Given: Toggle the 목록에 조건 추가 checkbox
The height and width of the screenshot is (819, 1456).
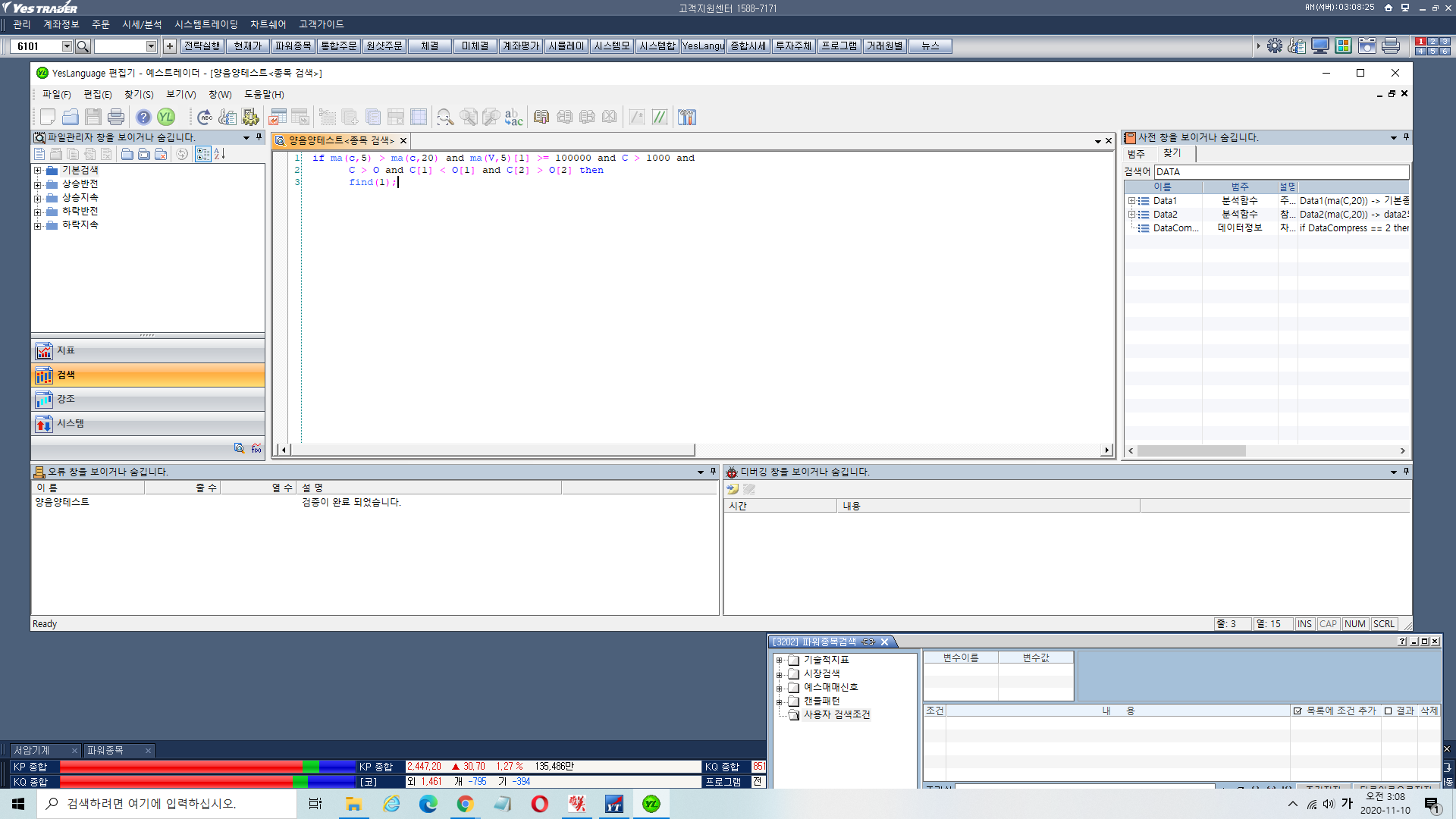Looking at the screenshot, I should click(x=1298, y=711).
